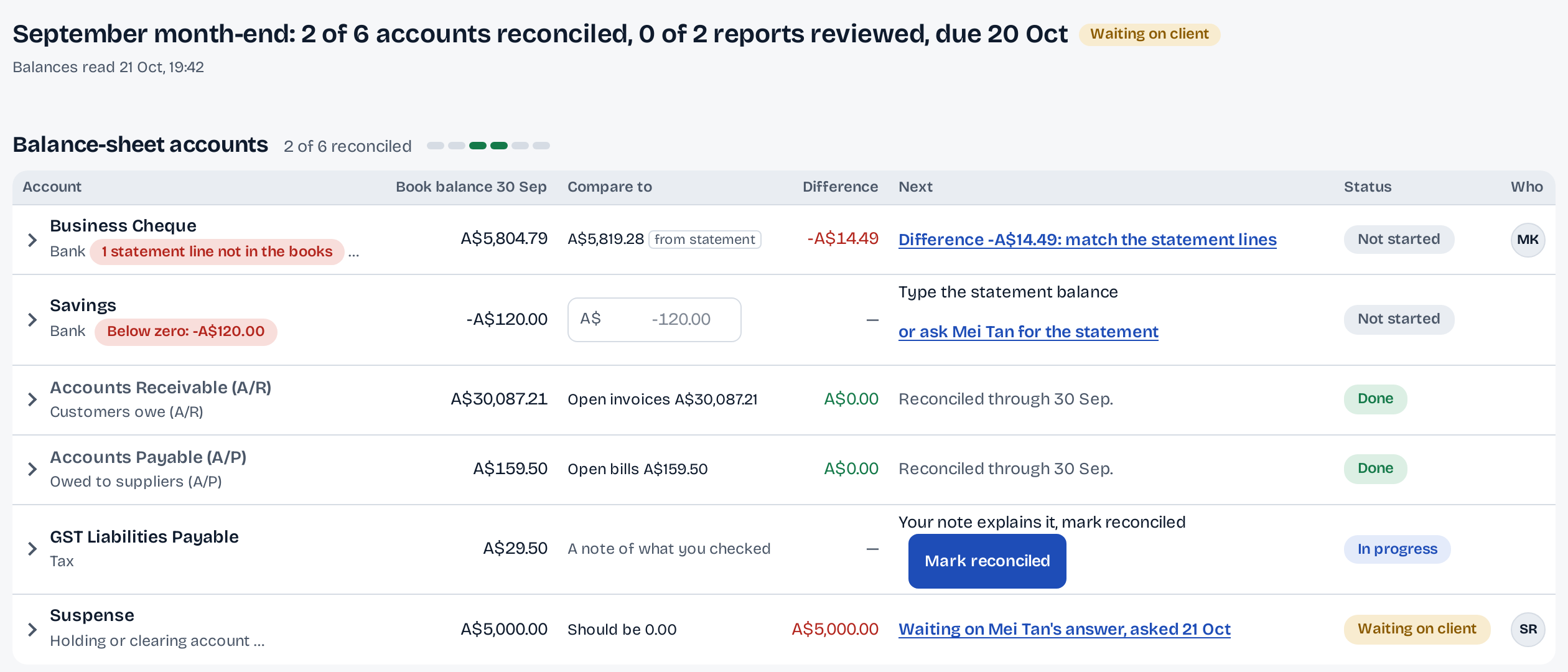Click the header 'Waiting on client' badge
1568x672 pixels.
click(x=1149, y=34)
